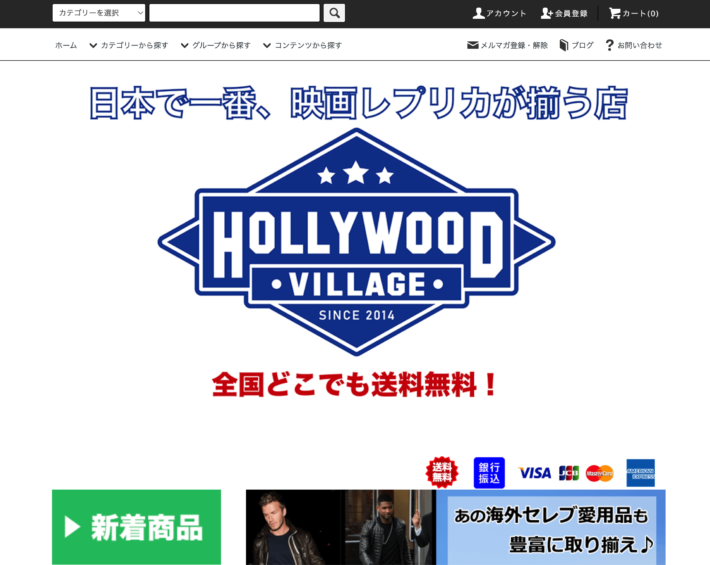
Task: Open the shopping cart icon
Action: (614, 13)
